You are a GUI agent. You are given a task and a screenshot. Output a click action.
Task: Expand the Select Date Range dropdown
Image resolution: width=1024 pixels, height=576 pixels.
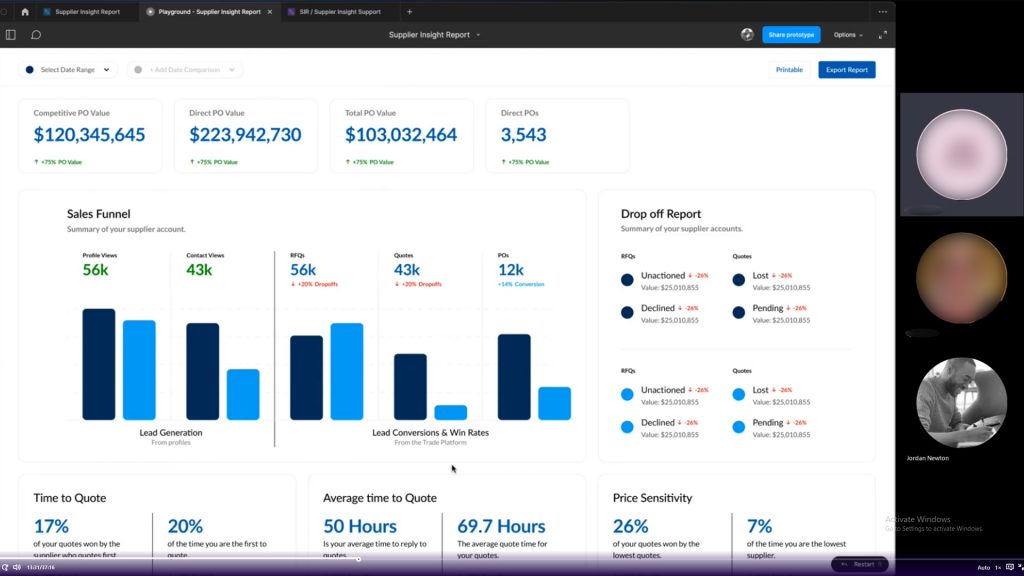point(69,70)
